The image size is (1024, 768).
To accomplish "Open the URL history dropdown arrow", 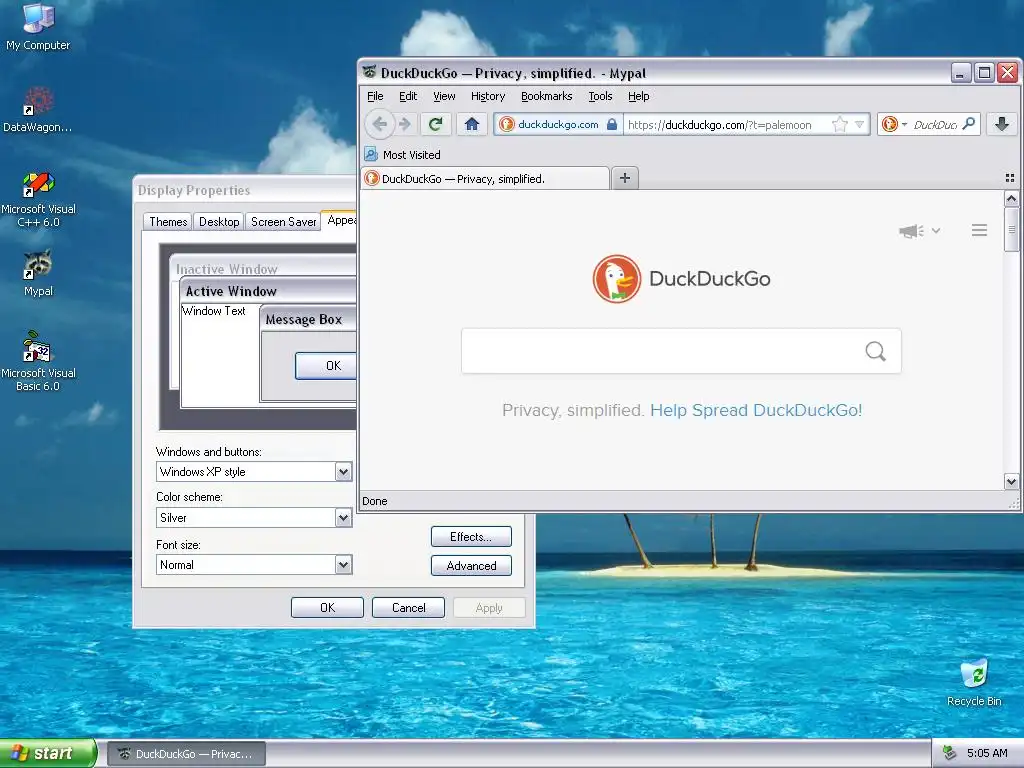I will coord(859,124).
